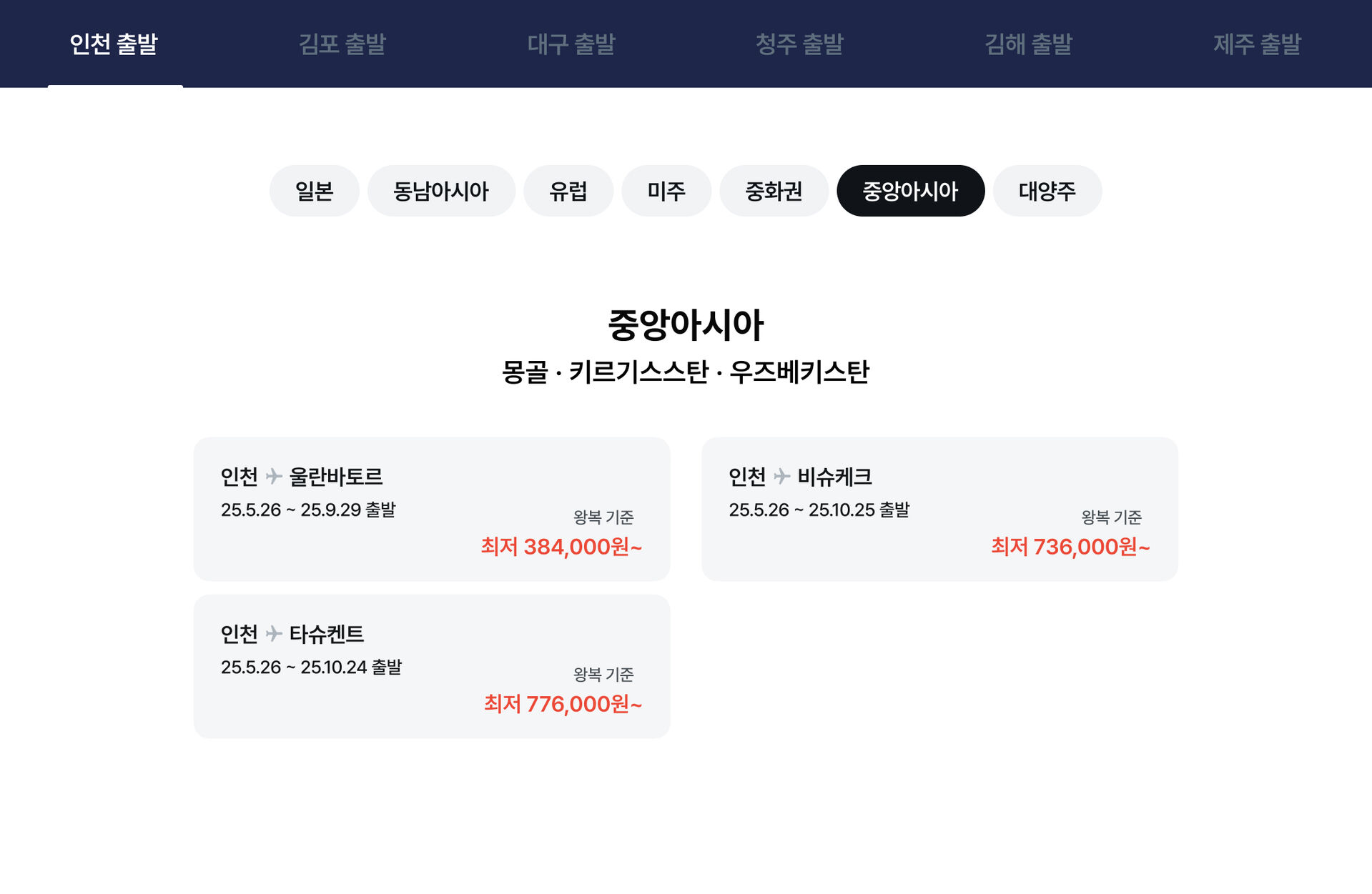
Task: Filter routes by 대양주
Action: (x=1047, y=191)
